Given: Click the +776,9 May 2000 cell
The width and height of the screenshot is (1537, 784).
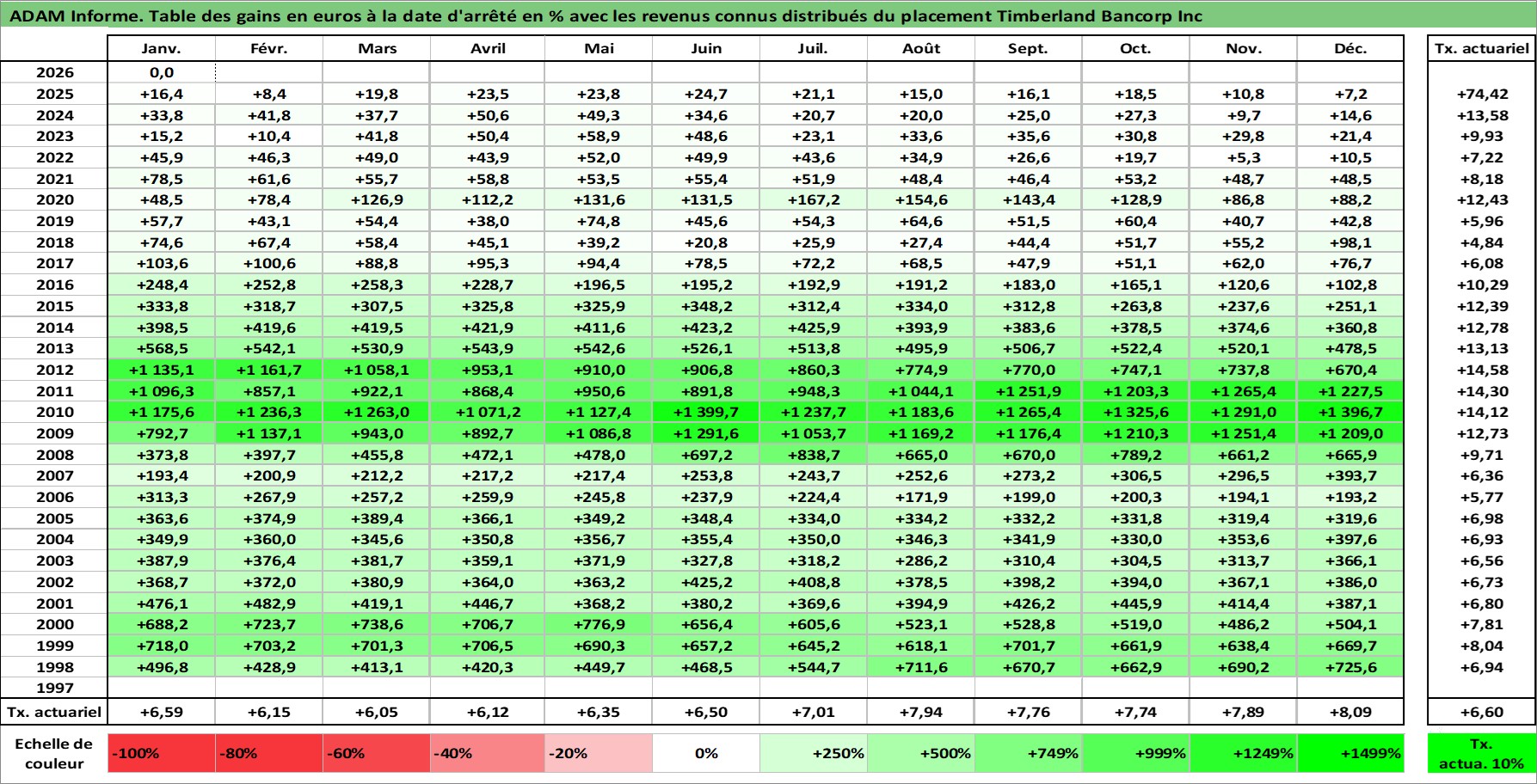Looking at the screenshot, I should pos(599,624).
